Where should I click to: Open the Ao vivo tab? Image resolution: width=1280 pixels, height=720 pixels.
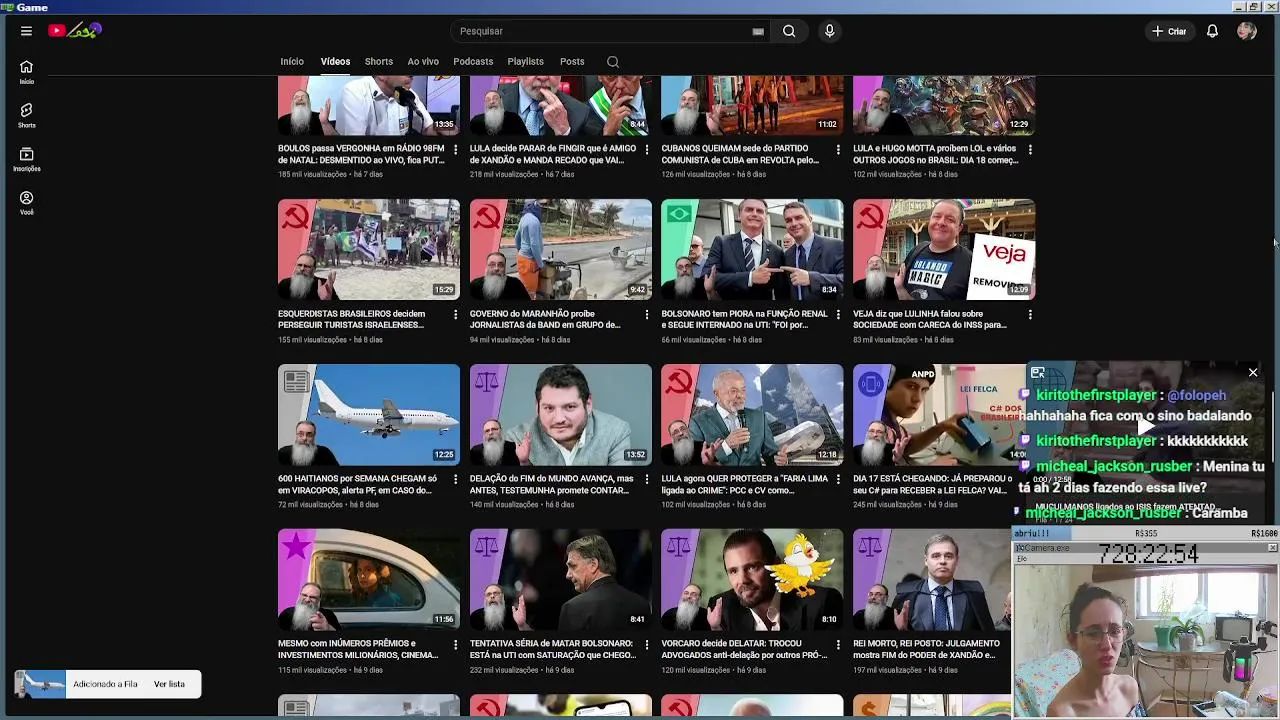coord(423,62)
